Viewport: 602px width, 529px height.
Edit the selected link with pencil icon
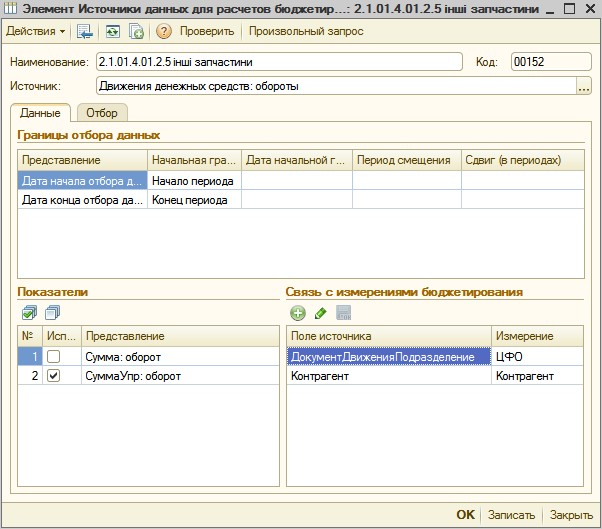[320, 314]
